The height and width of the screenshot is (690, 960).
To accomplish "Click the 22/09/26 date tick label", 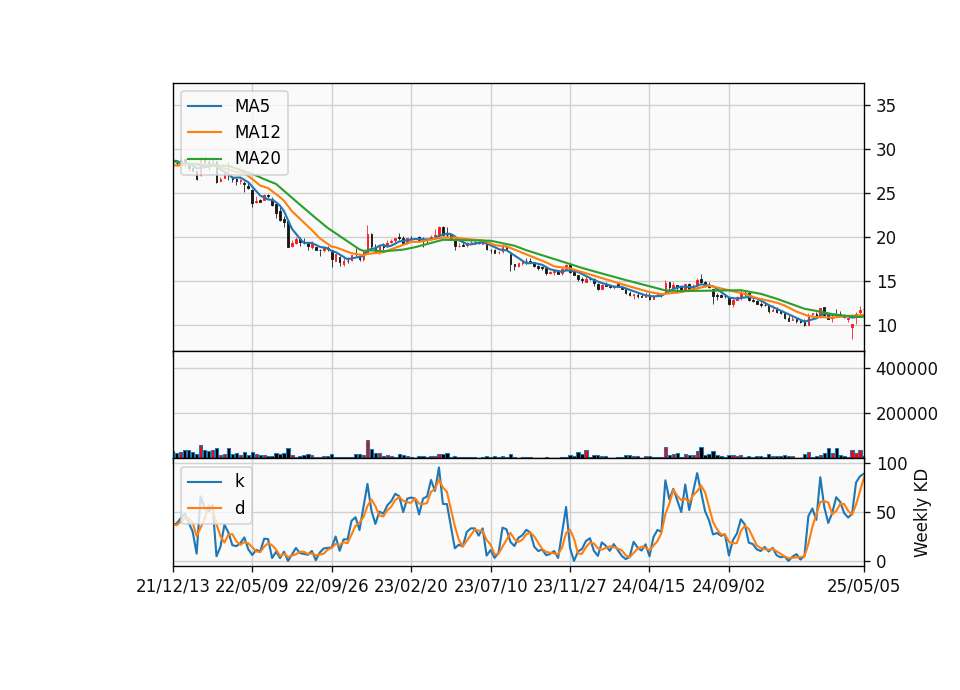I will pos(332,586).
